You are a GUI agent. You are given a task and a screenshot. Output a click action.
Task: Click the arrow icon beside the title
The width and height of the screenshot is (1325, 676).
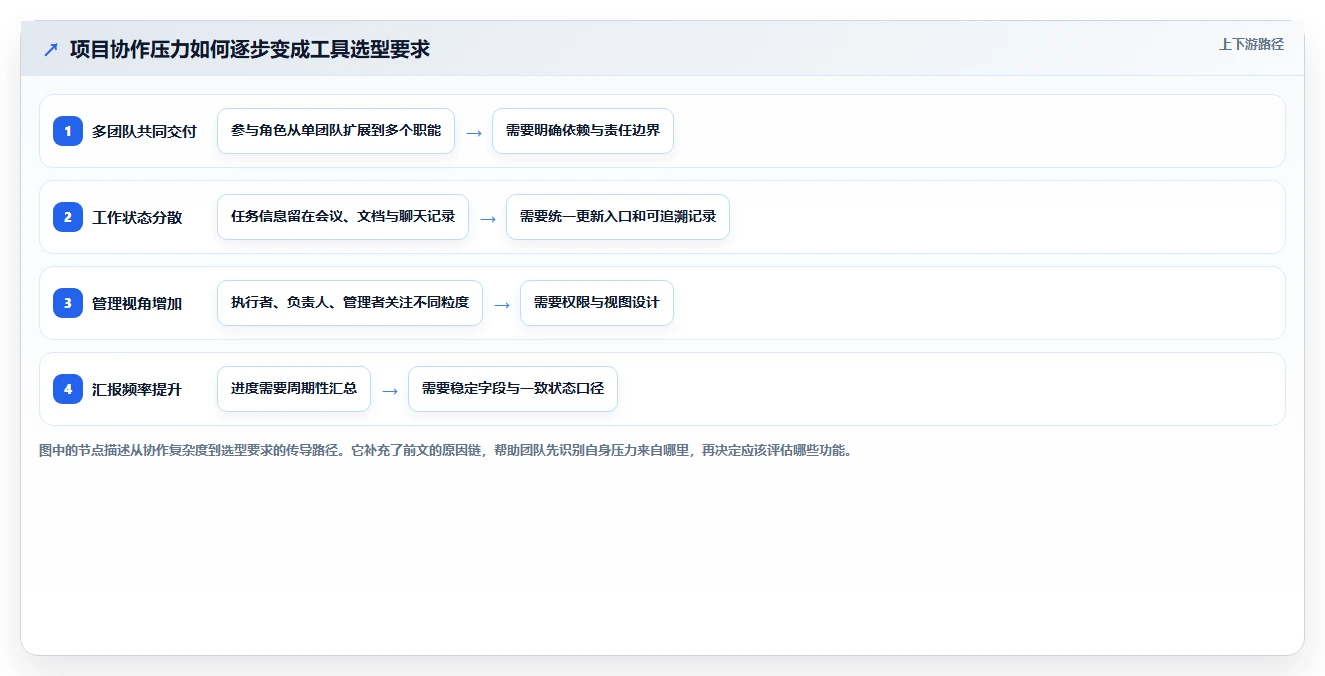coord(51,50)
